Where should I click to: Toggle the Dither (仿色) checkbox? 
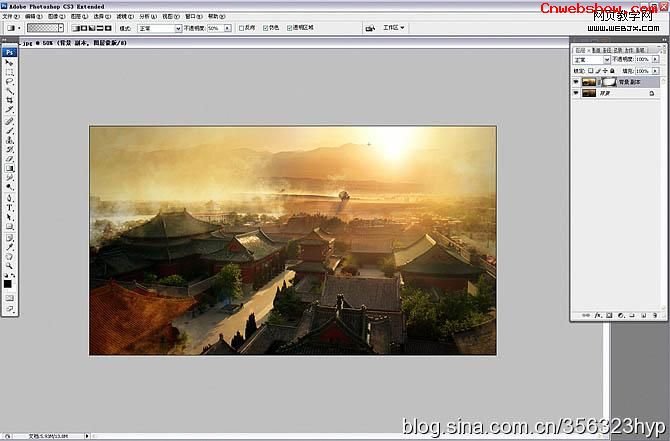(x=266, y=28)
